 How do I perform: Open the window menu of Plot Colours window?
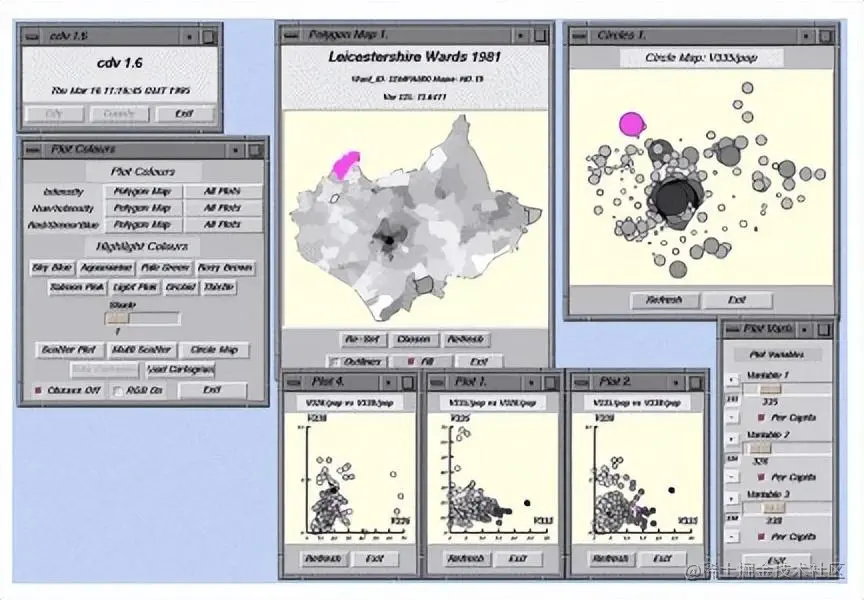33,150
